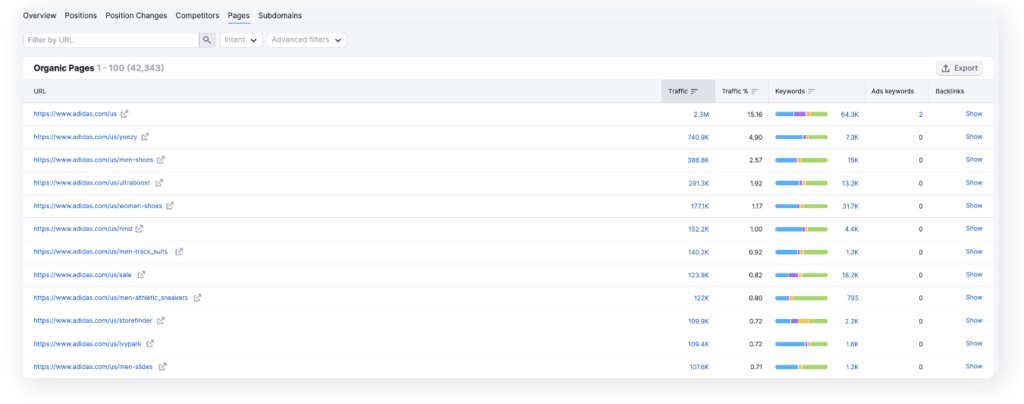Click keyword distribution bar for the men-athletic_sneakers row
The height and width of the screenshot is (404, 1024).
tap(801, 298)
